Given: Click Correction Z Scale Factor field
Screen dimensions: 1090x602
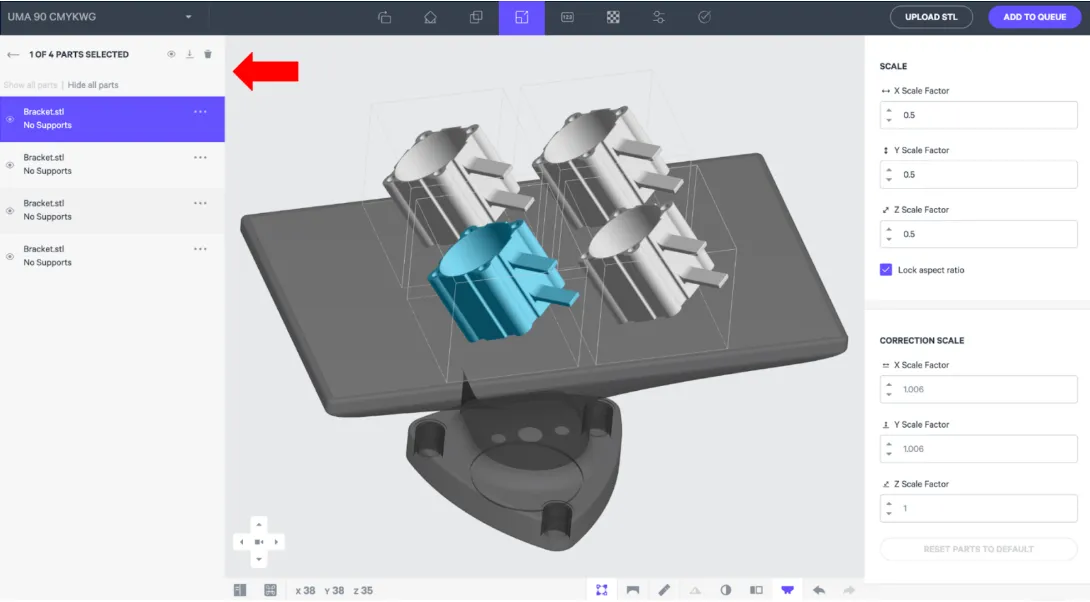Looking at the screenshot, I should point(978,508).
